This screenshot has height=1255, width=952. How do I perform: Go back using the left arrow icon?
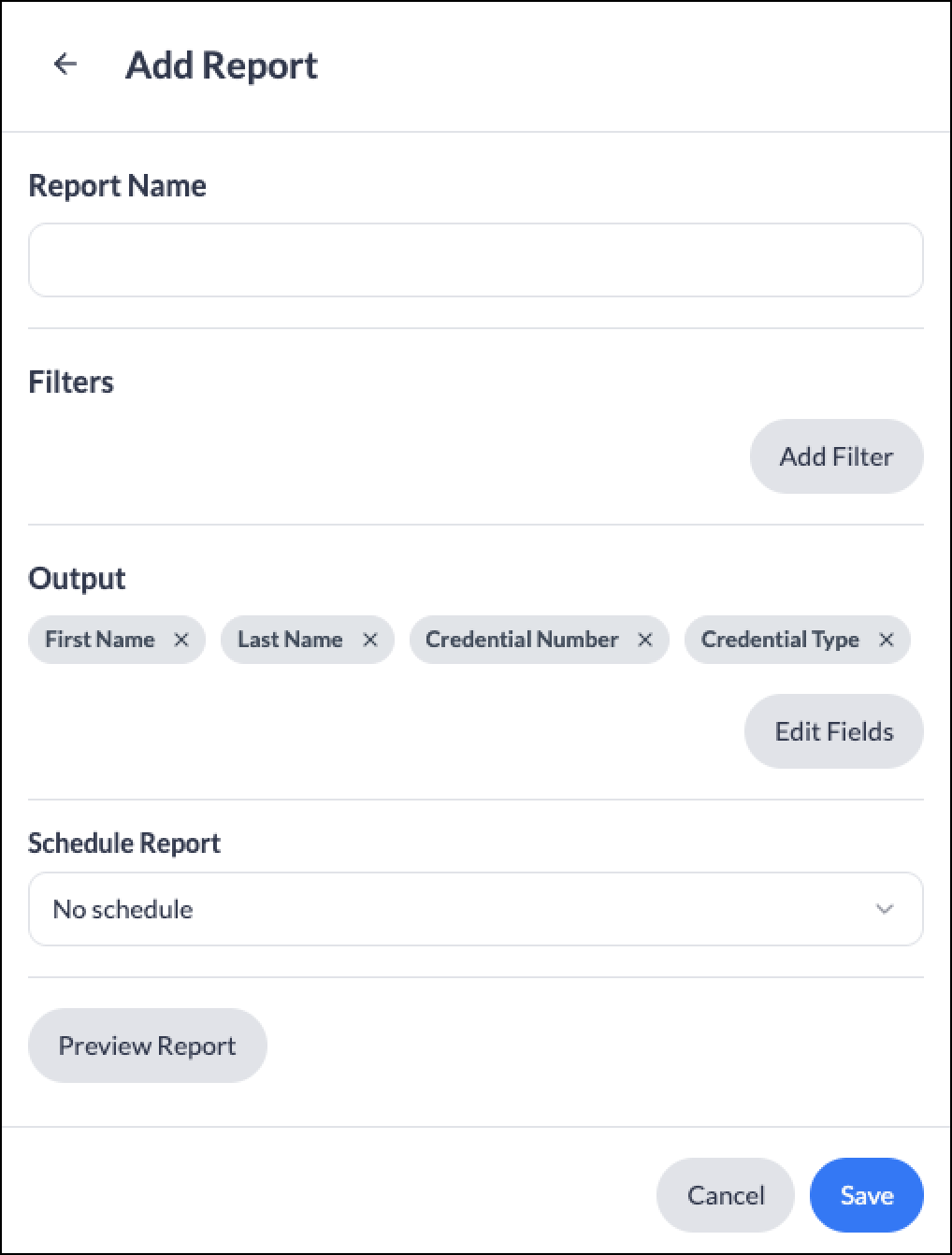tap(65, 64)
